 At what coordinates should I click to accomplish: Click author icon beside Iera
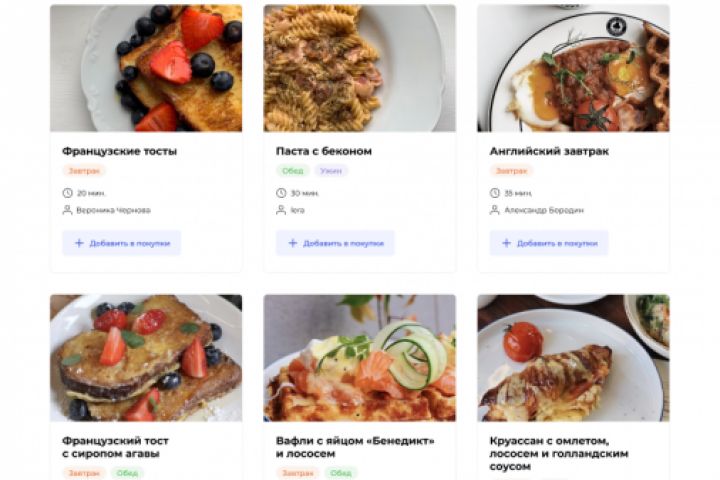click(x=281, y=210)
